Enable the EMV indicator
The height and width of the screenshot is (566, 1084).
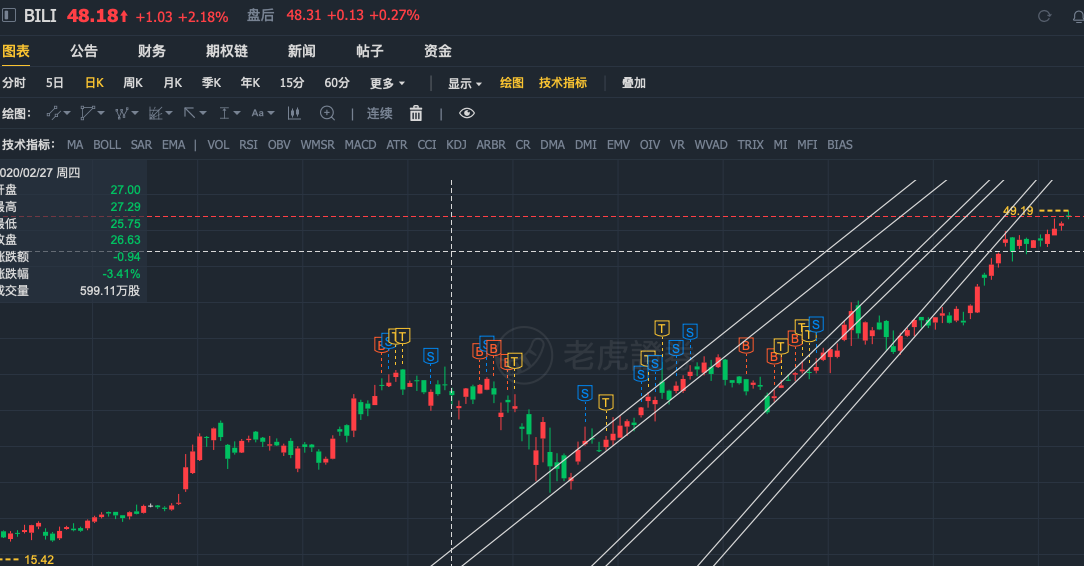618,145
